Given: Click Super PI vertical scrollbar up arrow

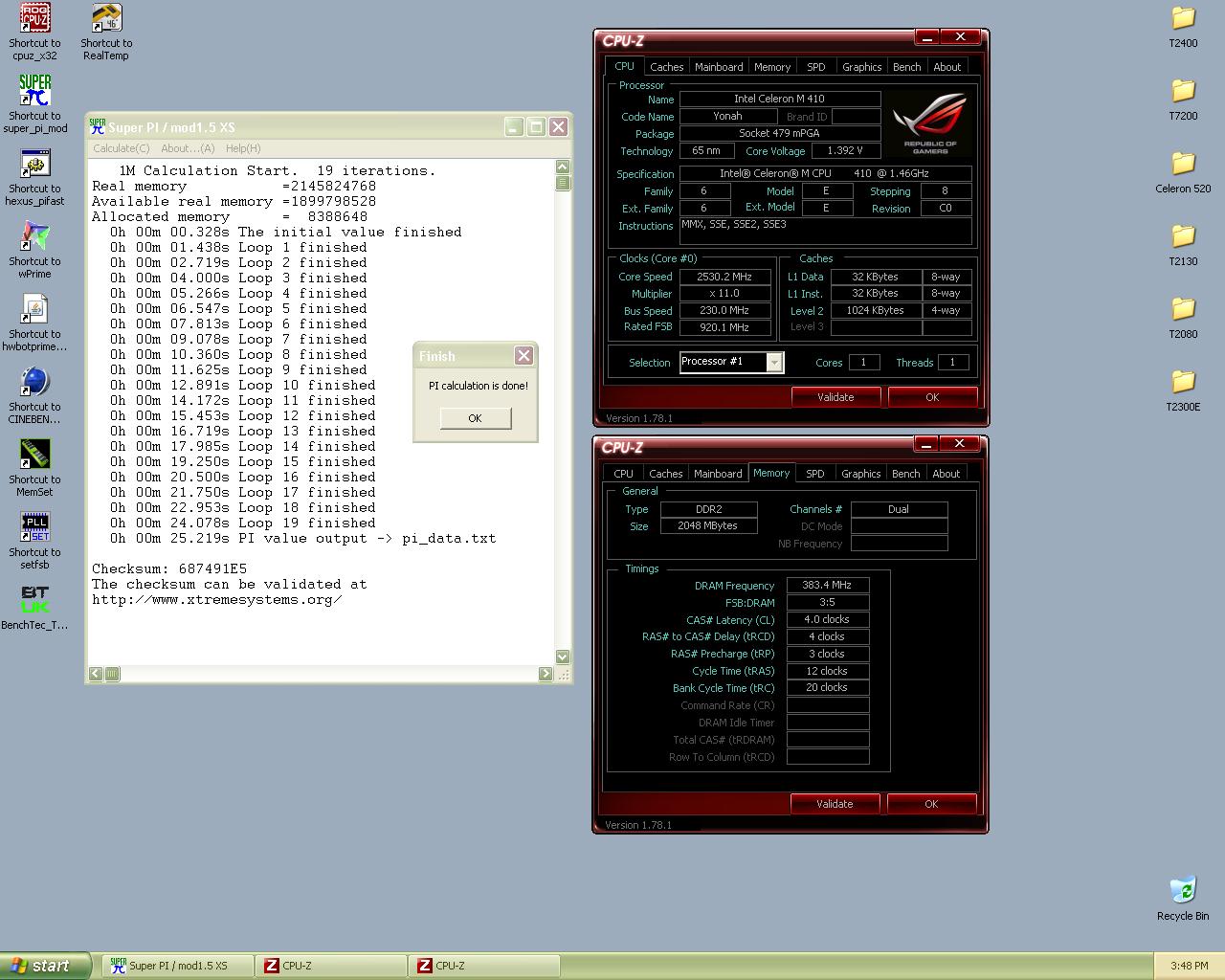Looking at the screenshot, I should (x=563, y=167).
